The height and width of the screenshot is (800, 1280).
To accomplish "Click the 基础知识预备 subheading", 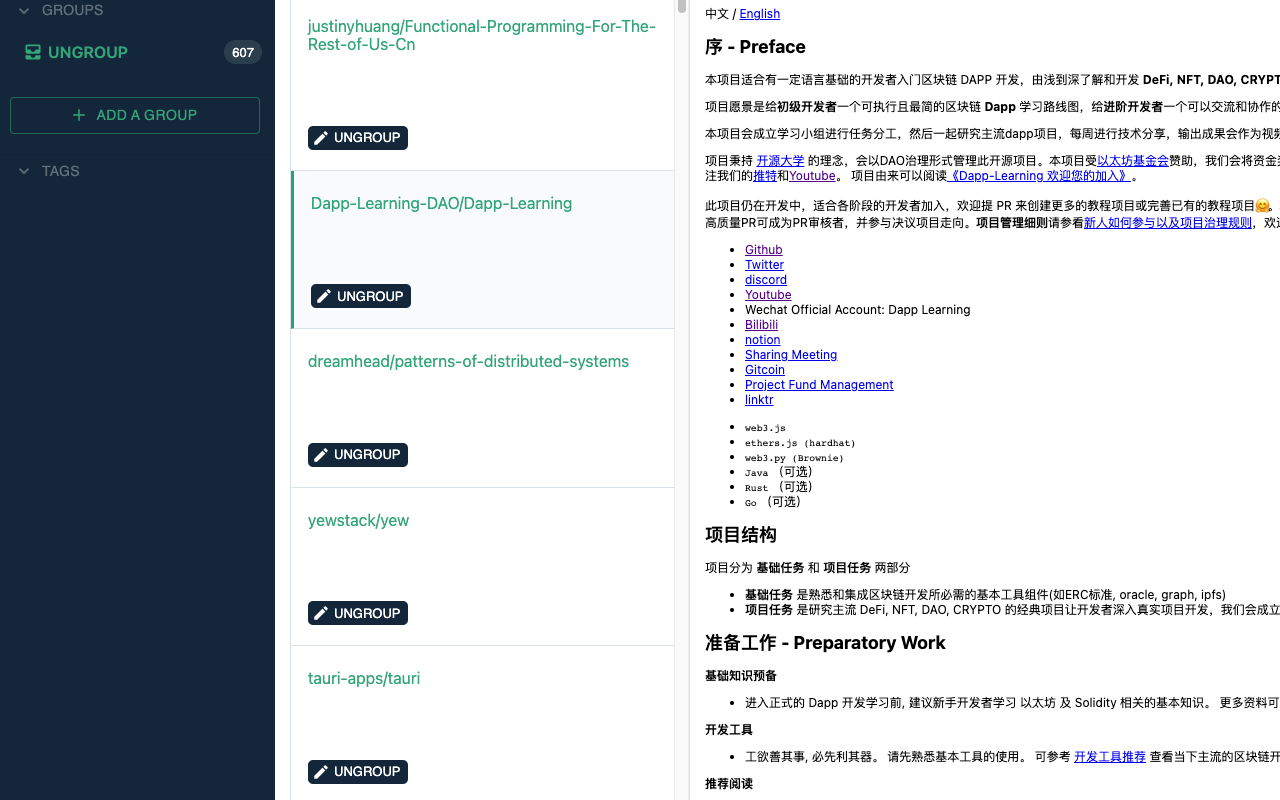I will (x=741, y=676).
